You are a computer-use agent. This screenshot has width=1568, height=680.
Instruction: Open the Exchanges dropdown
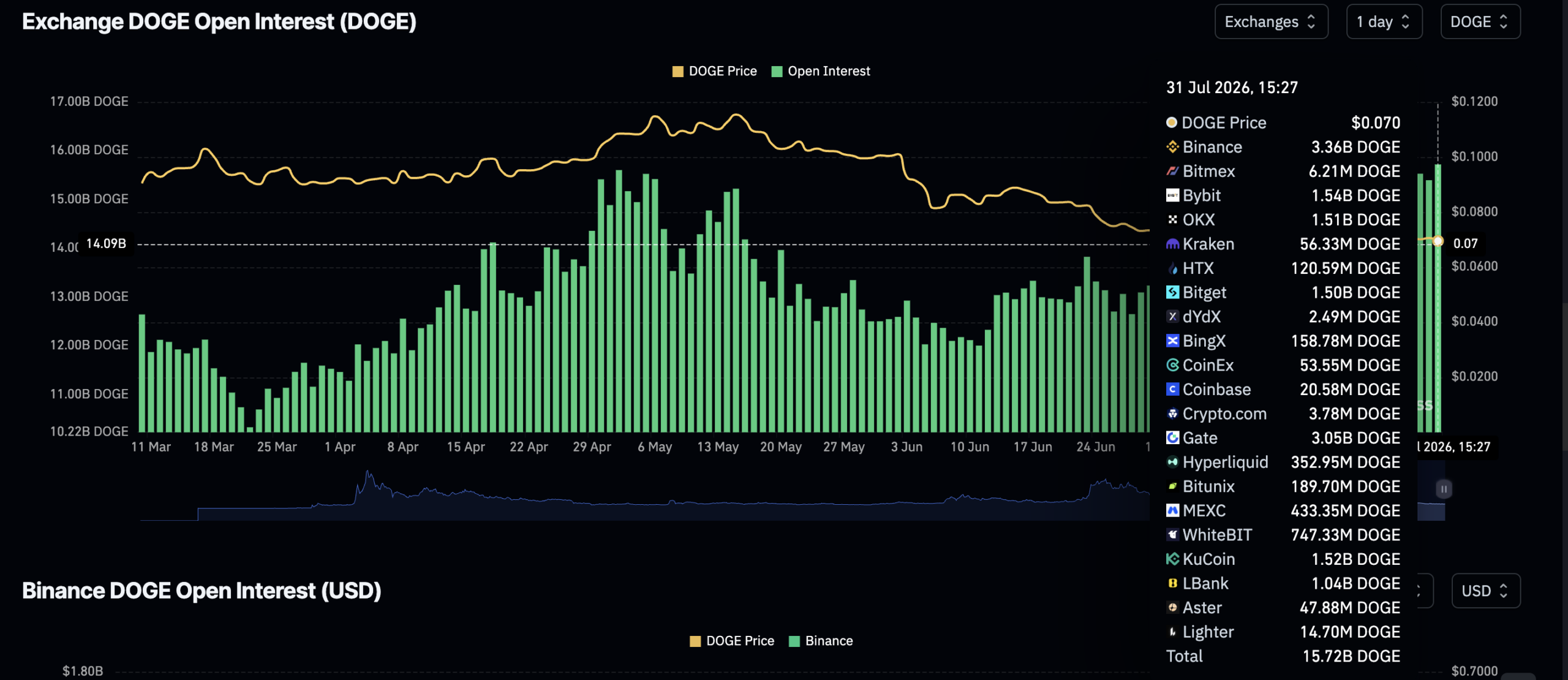tap(1271, 22)
